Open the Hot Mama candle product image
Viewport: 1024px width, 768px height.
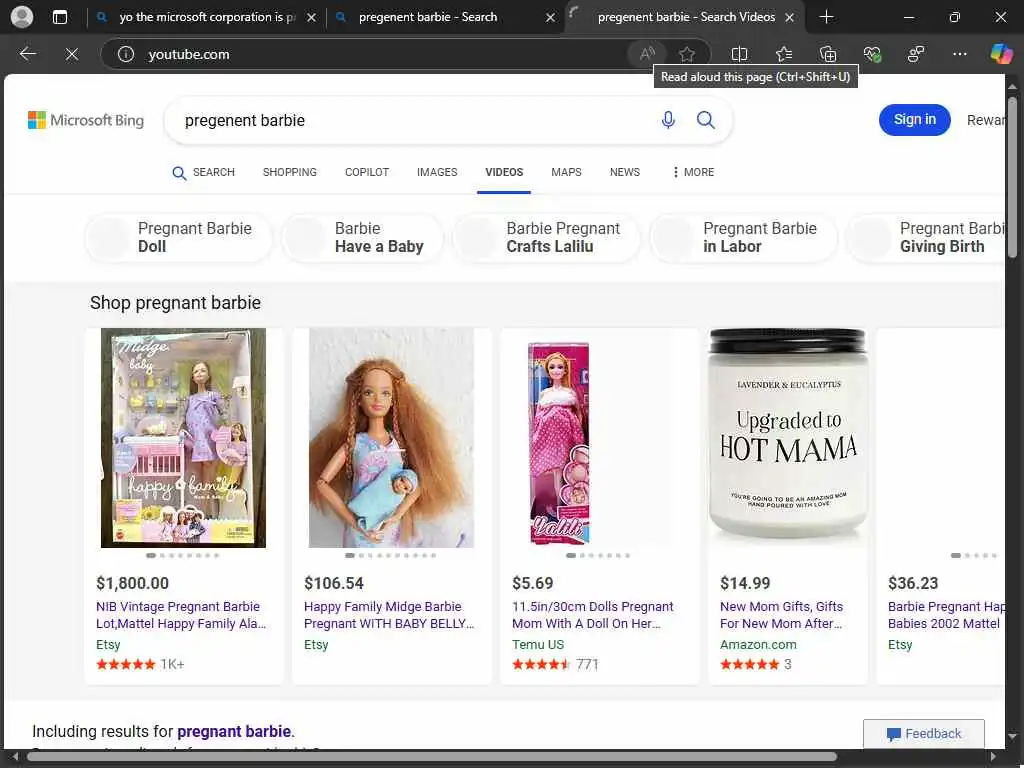(788, 434)
